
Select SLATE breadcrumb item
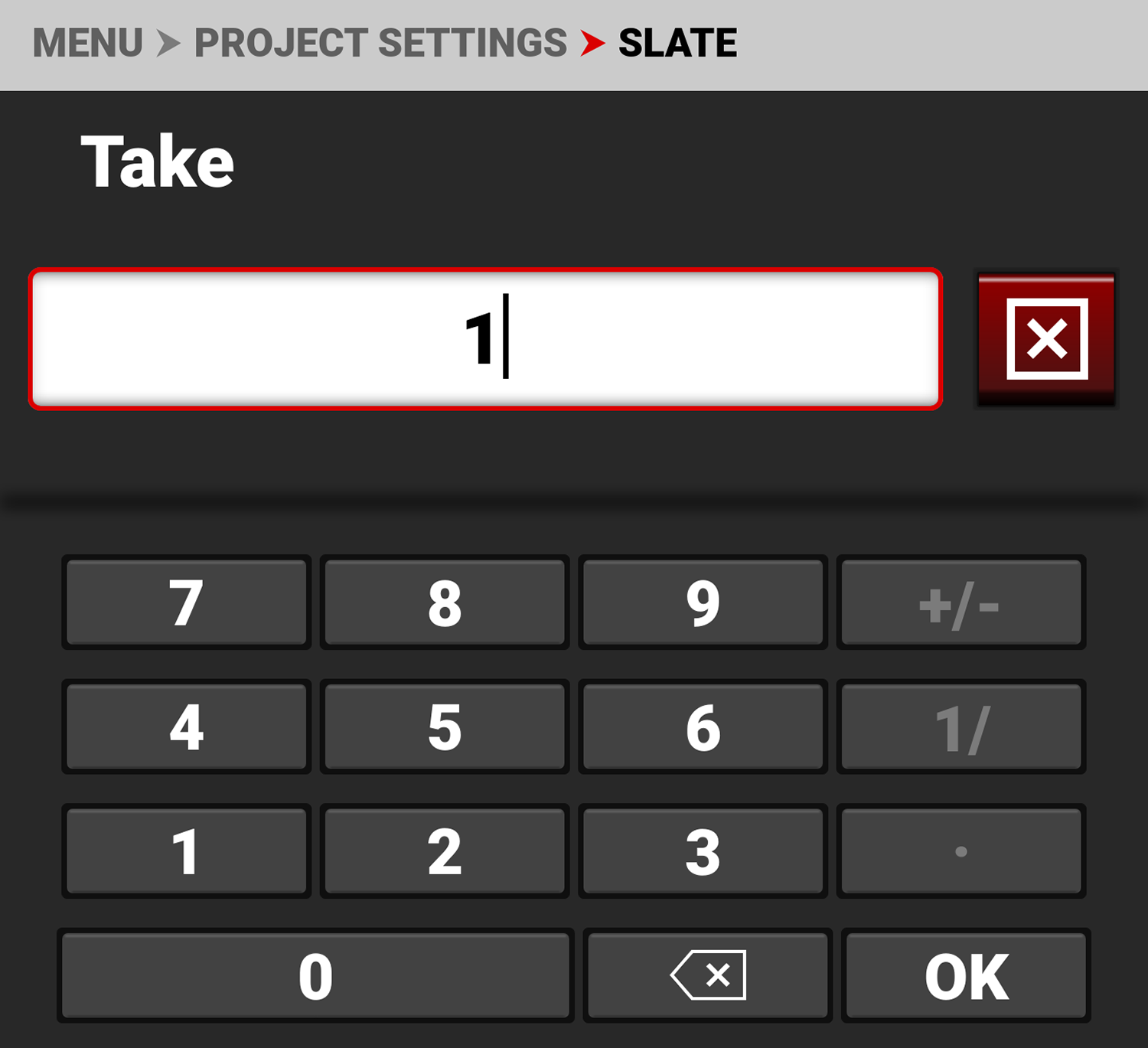(677, 43)
